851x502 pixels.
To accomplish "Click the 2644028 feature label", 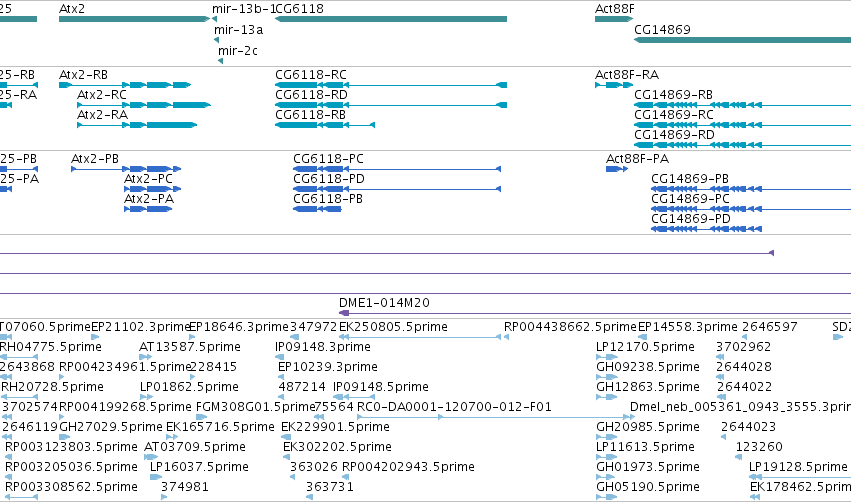I will point(744,367).
